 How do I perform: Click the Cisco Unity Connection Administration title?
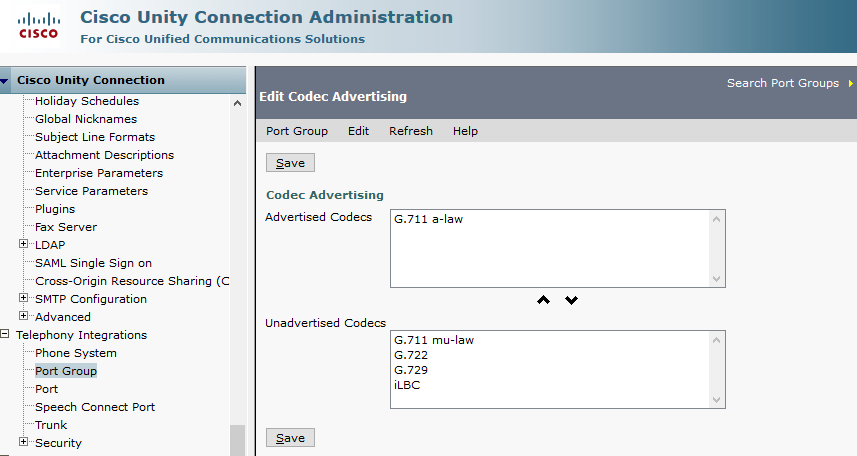tap(267, 17)
